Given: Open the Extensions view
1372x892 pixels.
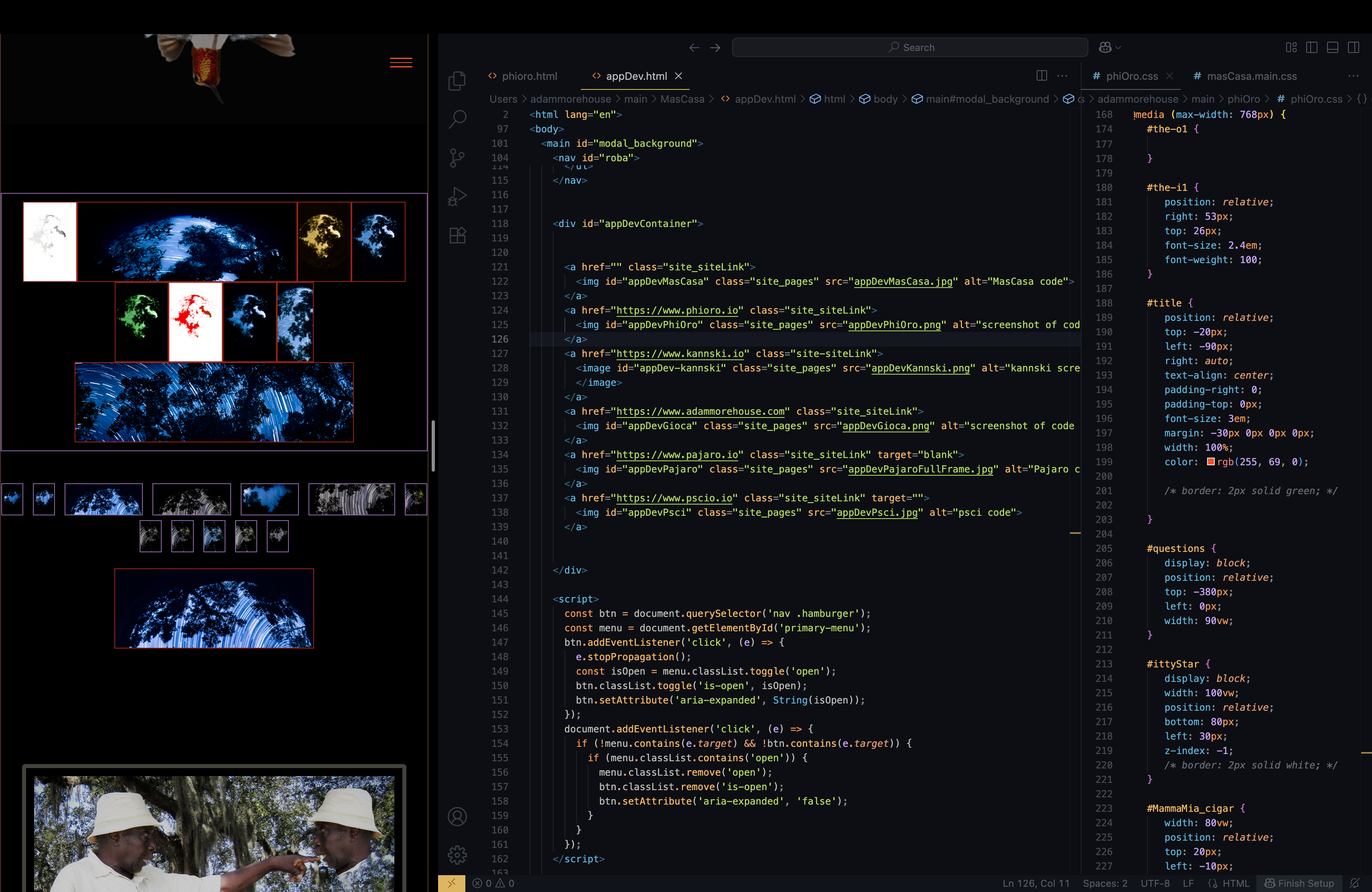Looking at the screenshot, I should [x=457, y=235].
